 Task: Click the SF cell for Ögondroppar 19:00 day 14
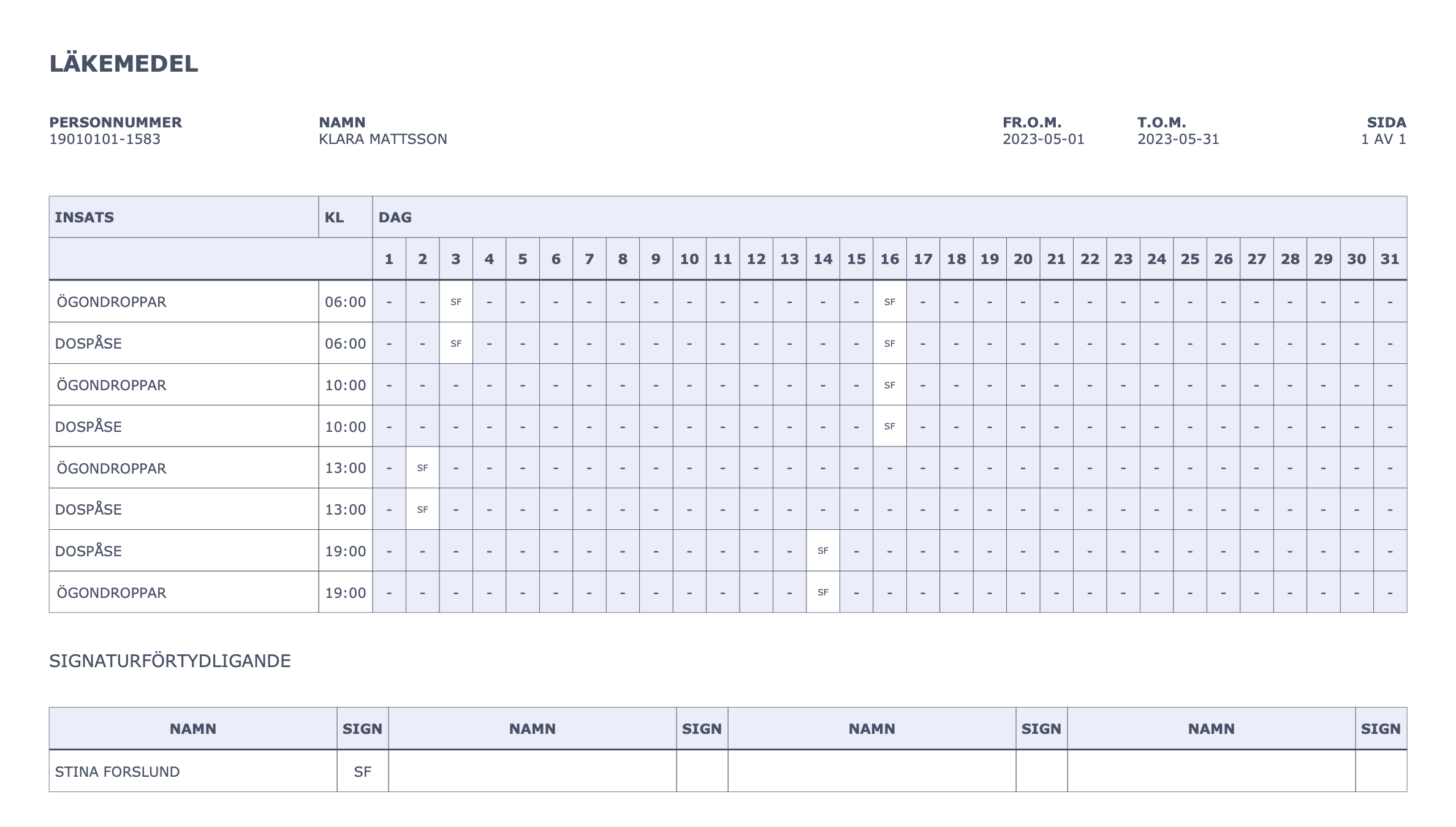pyautogui.click(x=822, y=592)
